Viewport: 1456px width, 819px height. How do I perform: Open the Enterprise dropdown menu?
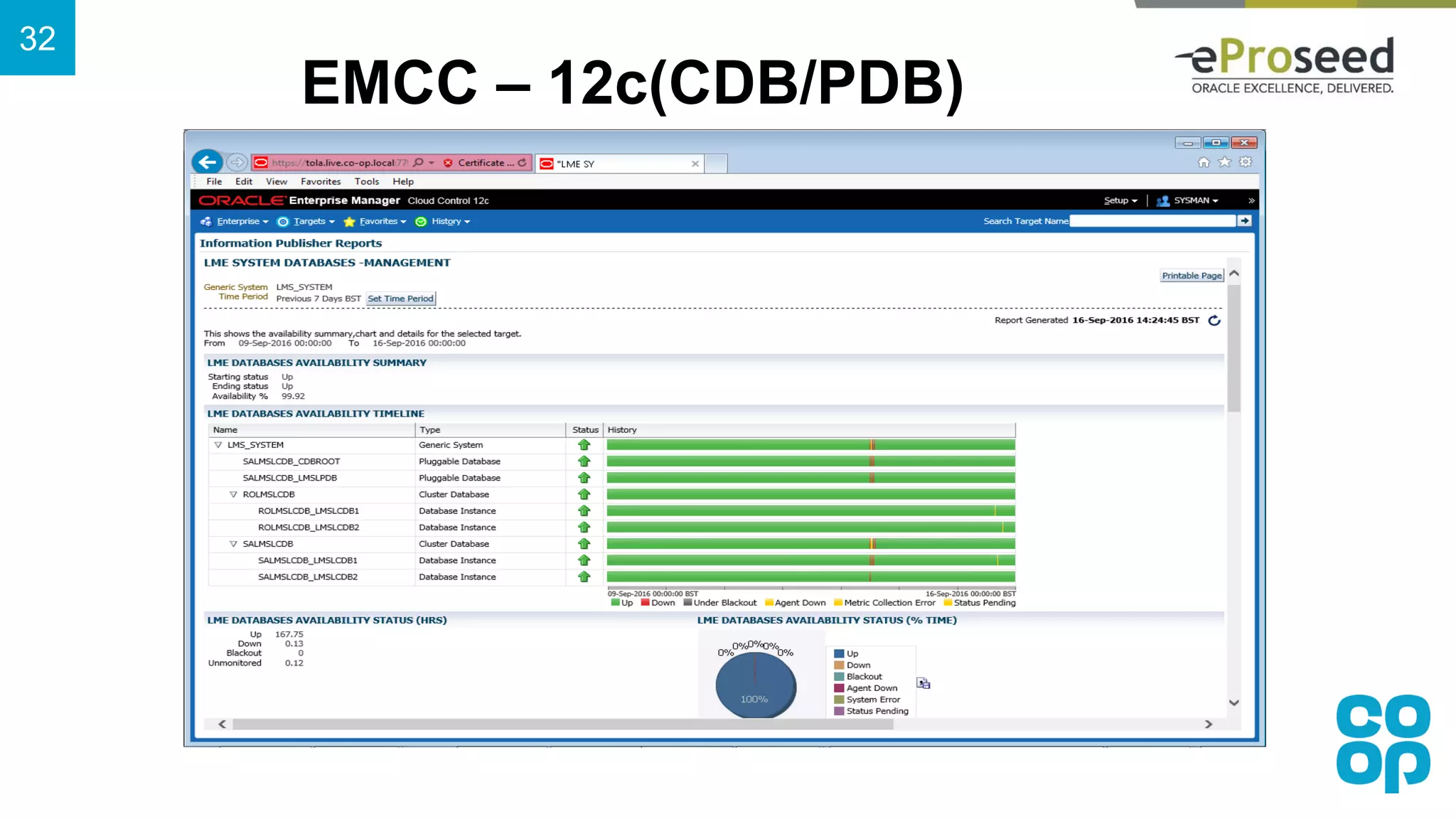point(235,221)
